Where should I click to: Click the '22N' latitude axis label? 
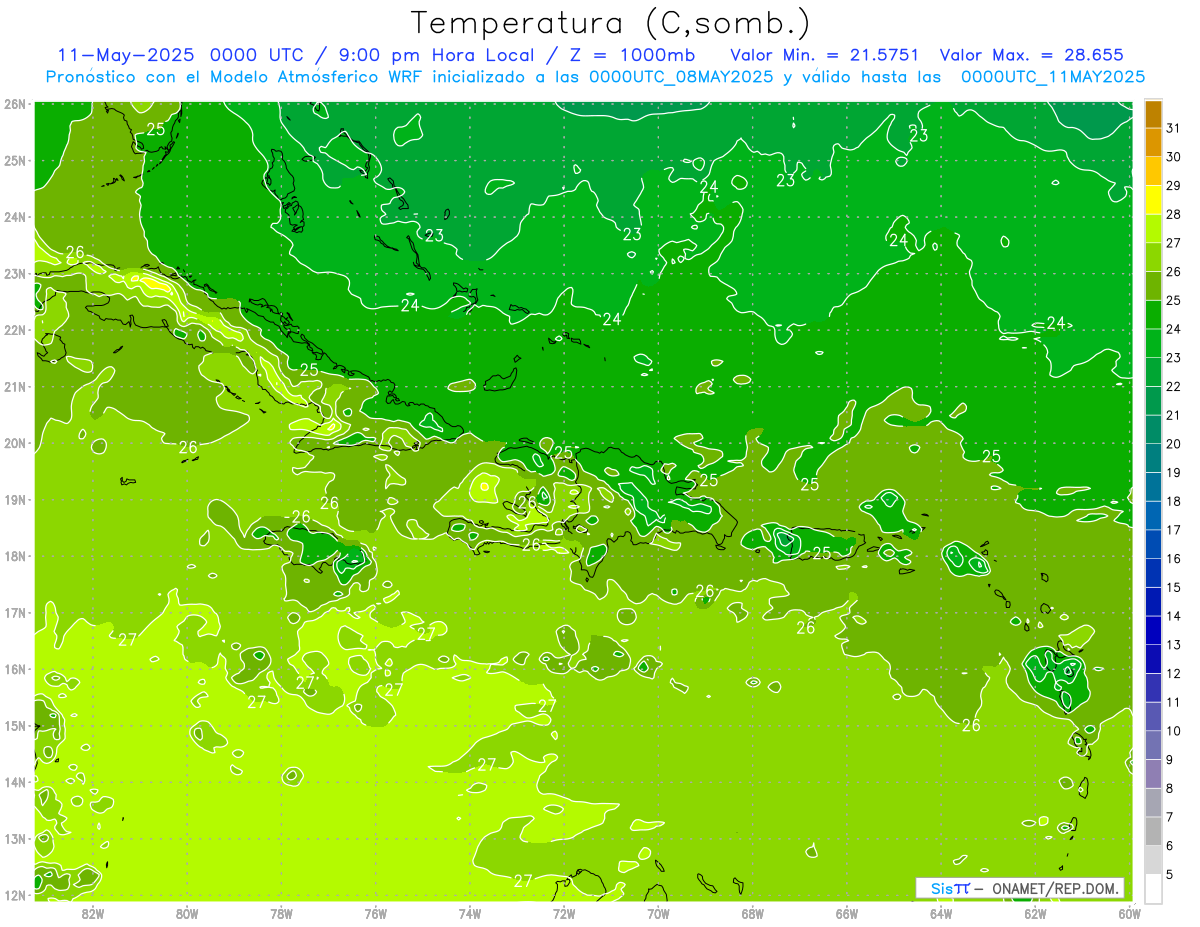(15, 330)
